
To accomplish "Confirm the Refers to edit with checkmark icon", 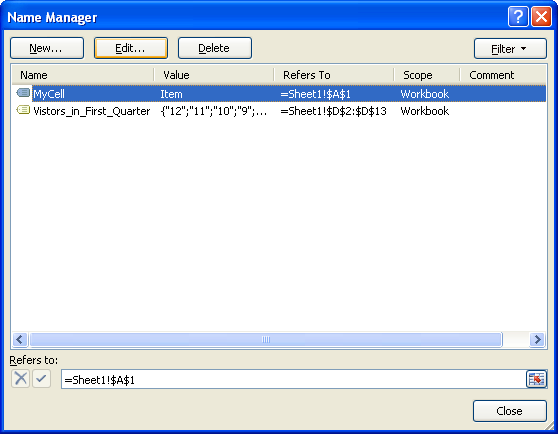I will [42, 379].
